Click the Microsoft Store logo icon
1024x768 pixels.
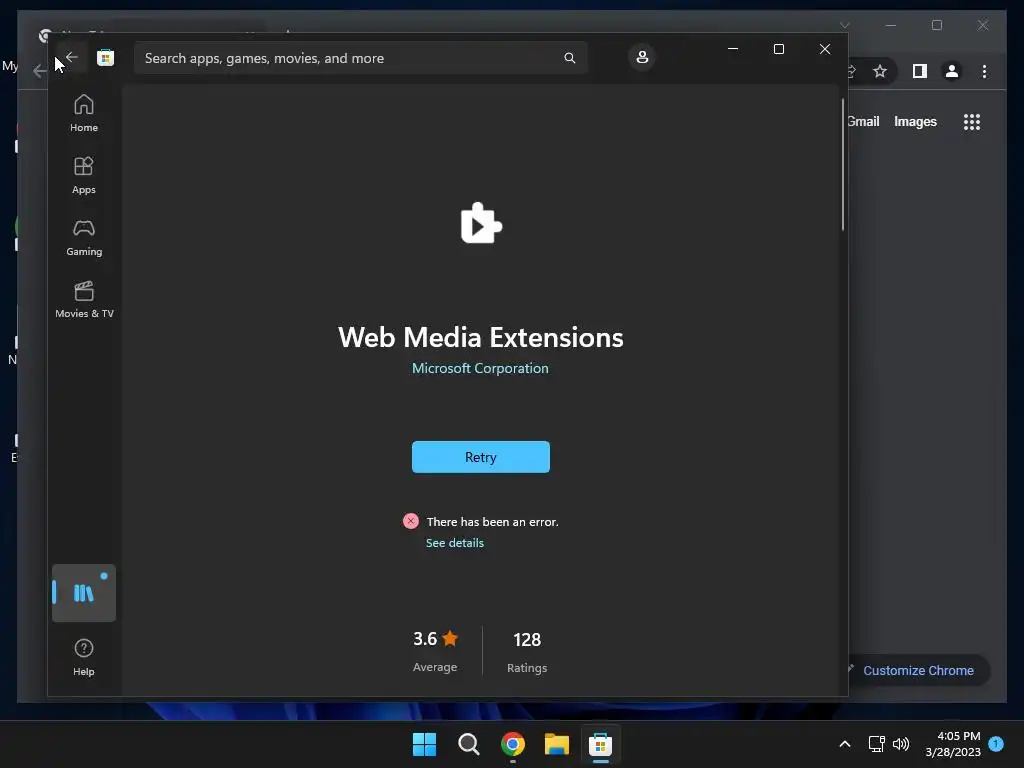(105, 57)
